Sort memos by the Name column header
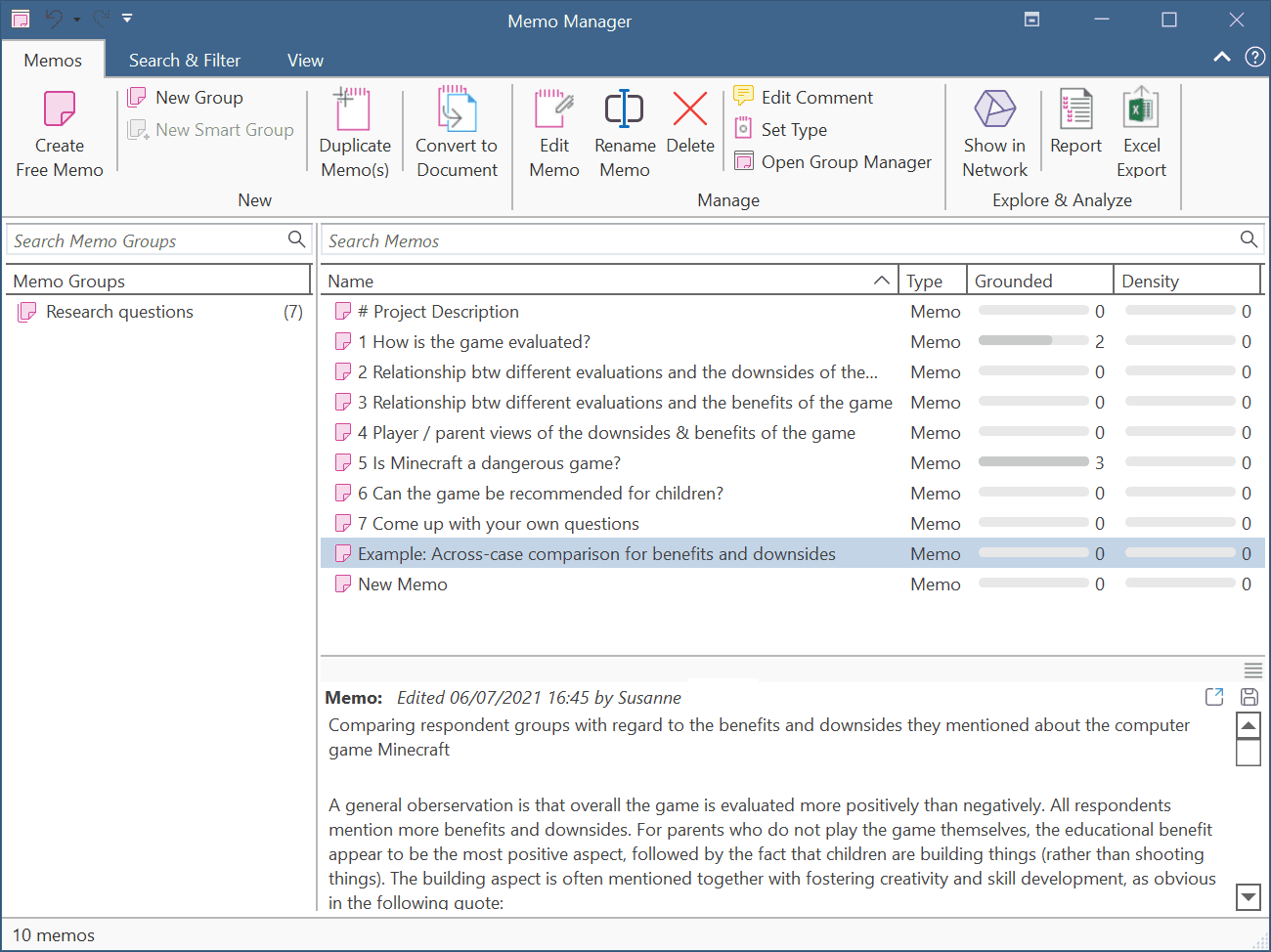The height and width of the screenshot is (952, 1271). 609,281
